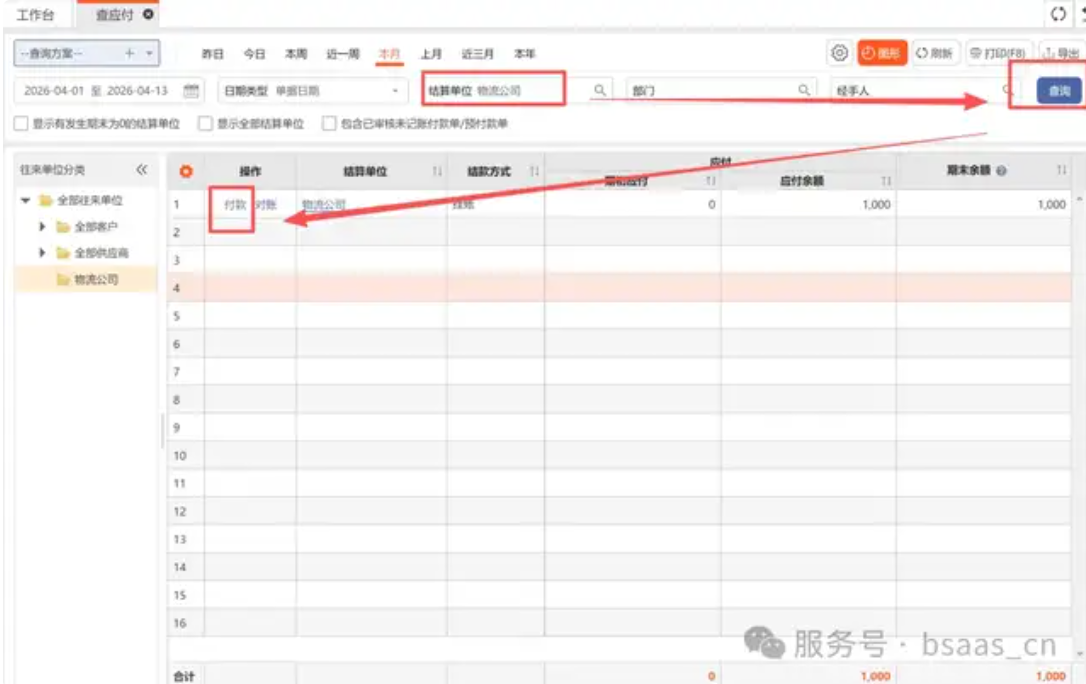Click the orange 图形 button
The image size is (1086, 684).
[882, 53]
